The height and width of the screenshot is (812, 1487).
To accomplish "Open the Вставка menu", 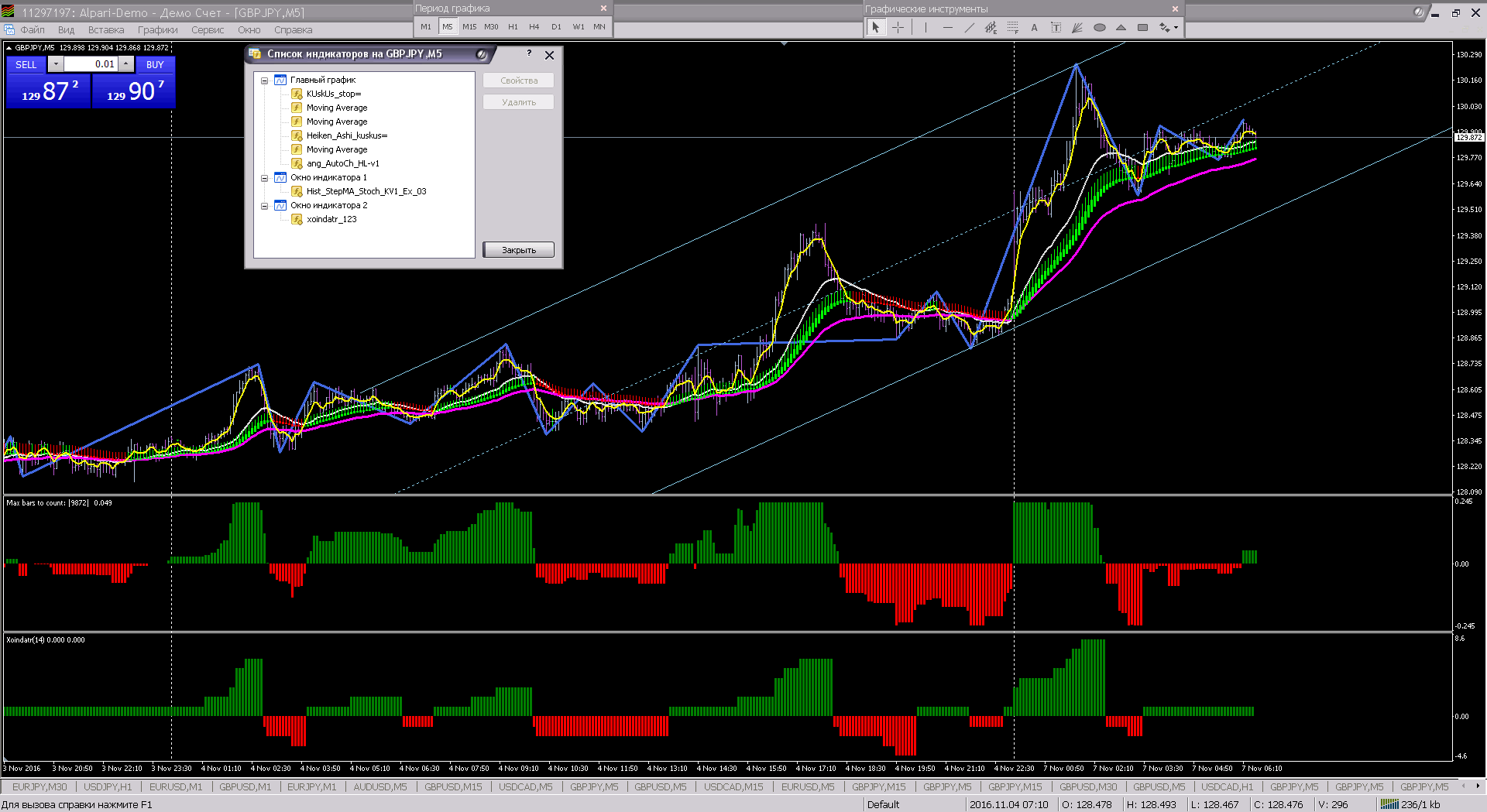I will click(x=105, y=30).
